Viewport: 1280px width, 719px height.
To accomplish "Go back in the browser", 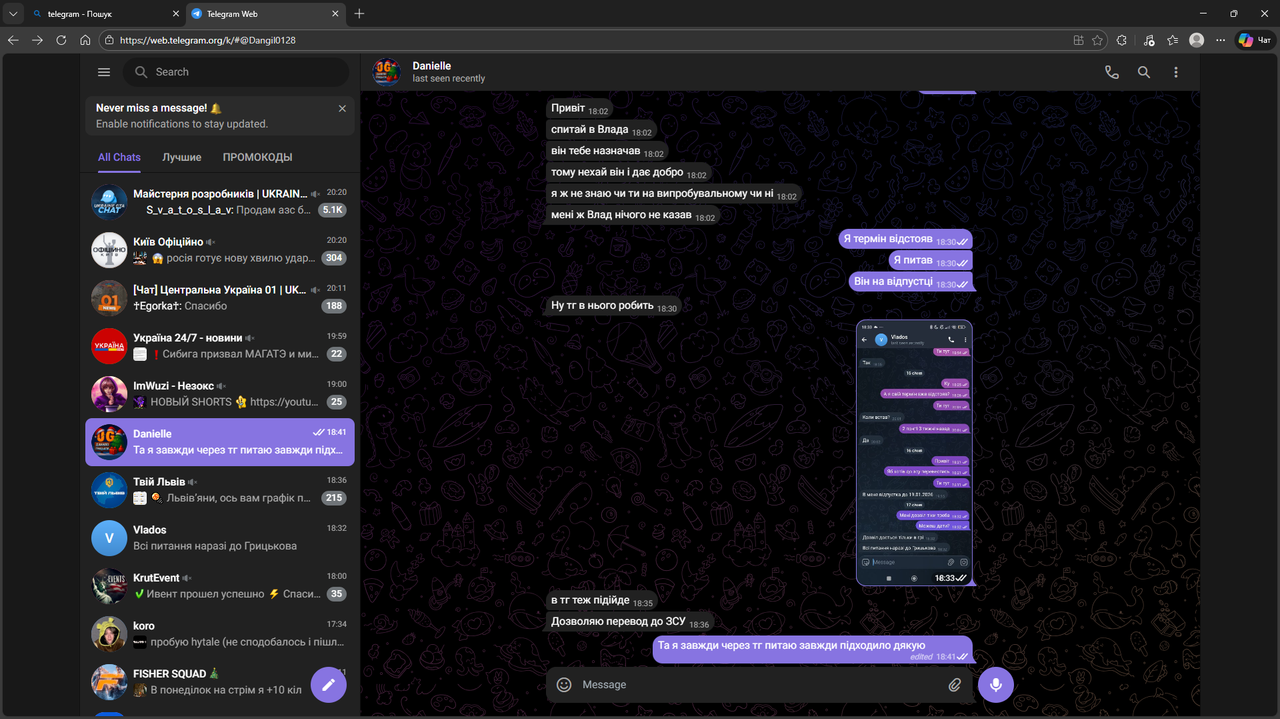I will pos(13,40).
